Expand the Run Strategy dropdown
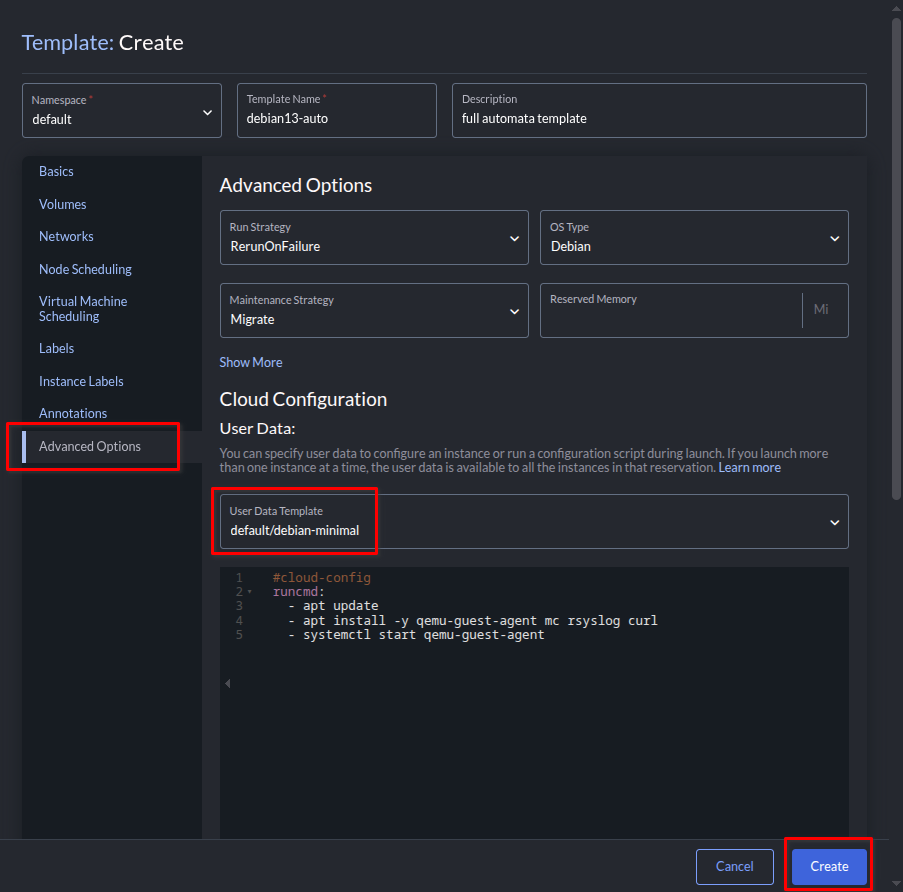Image resolution: width=903 pixels, height=892 pixels. [373, 238]
